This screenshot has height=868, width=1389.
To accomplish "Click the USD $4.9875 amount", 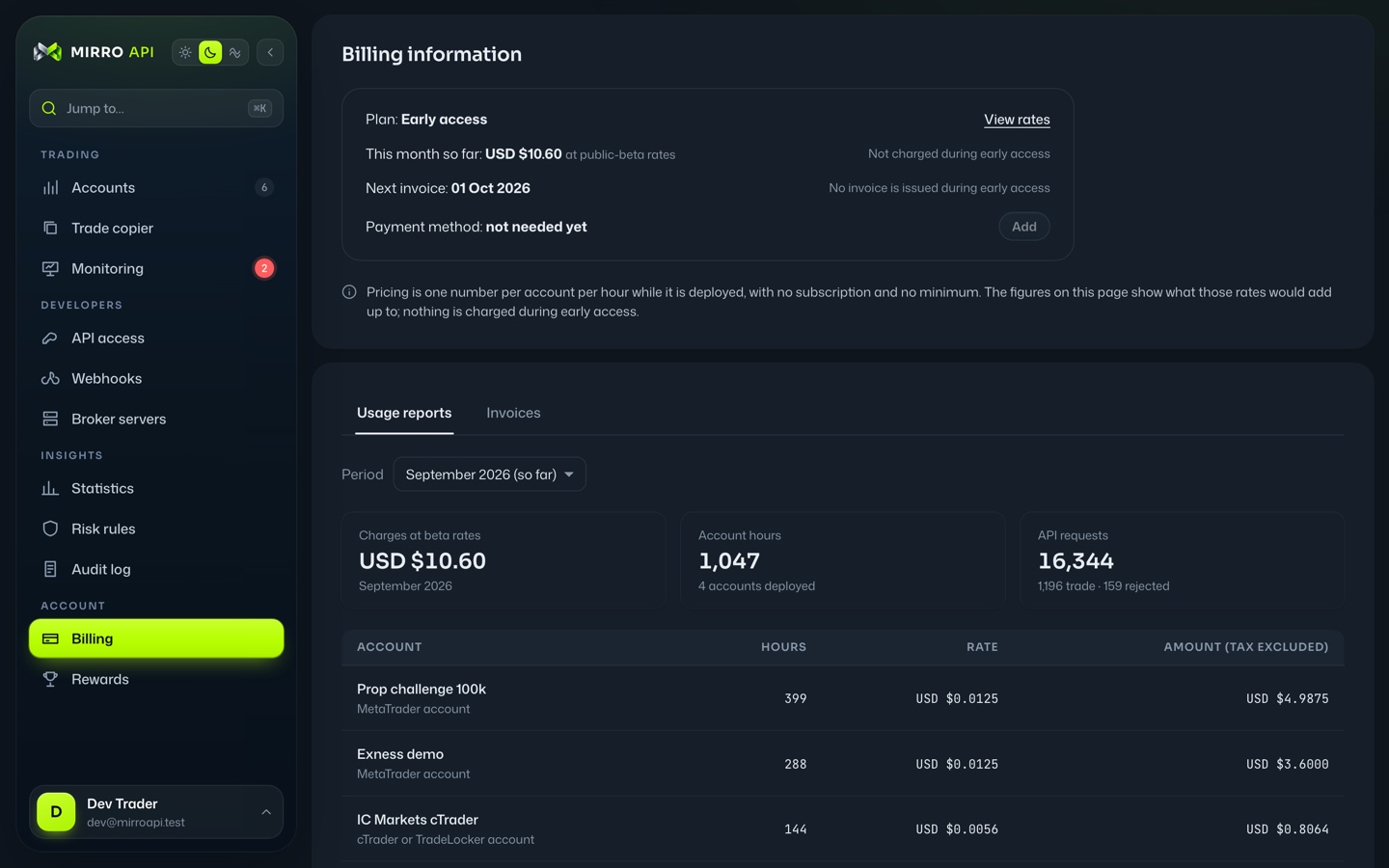I will point(1287,698).
